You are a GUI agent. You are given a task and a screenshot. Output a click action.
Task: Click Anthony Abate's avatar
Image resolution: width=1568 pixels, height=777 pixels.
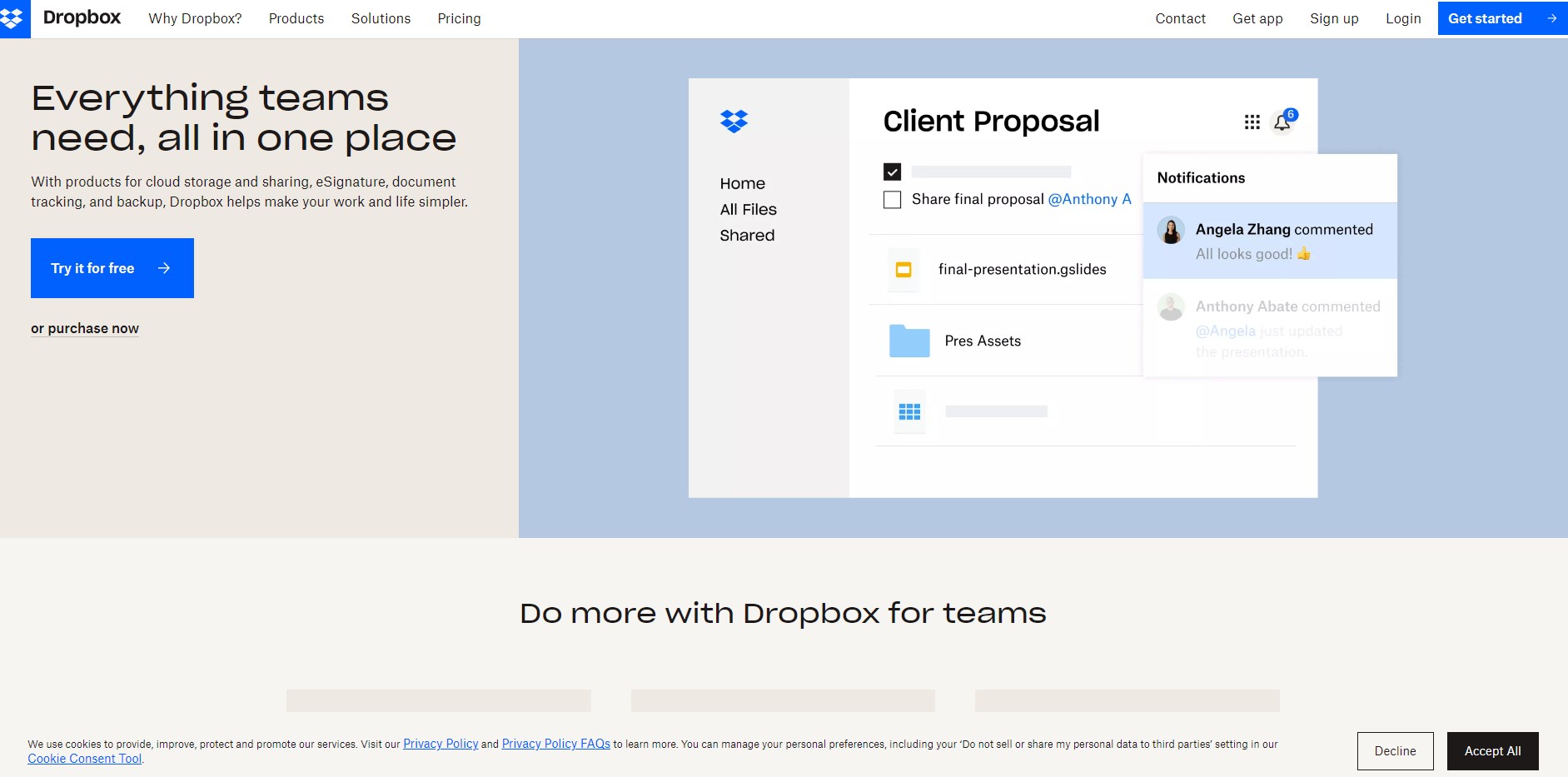point(1171,307)
